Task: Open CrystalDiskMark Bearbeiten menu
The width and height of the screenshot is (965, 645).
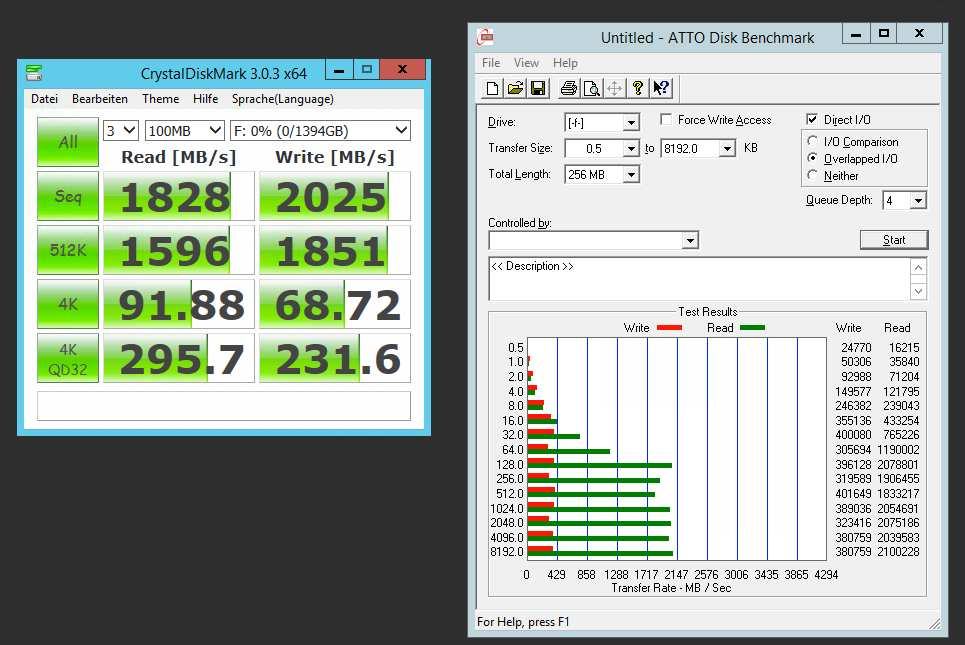Action: click(100, 98)
